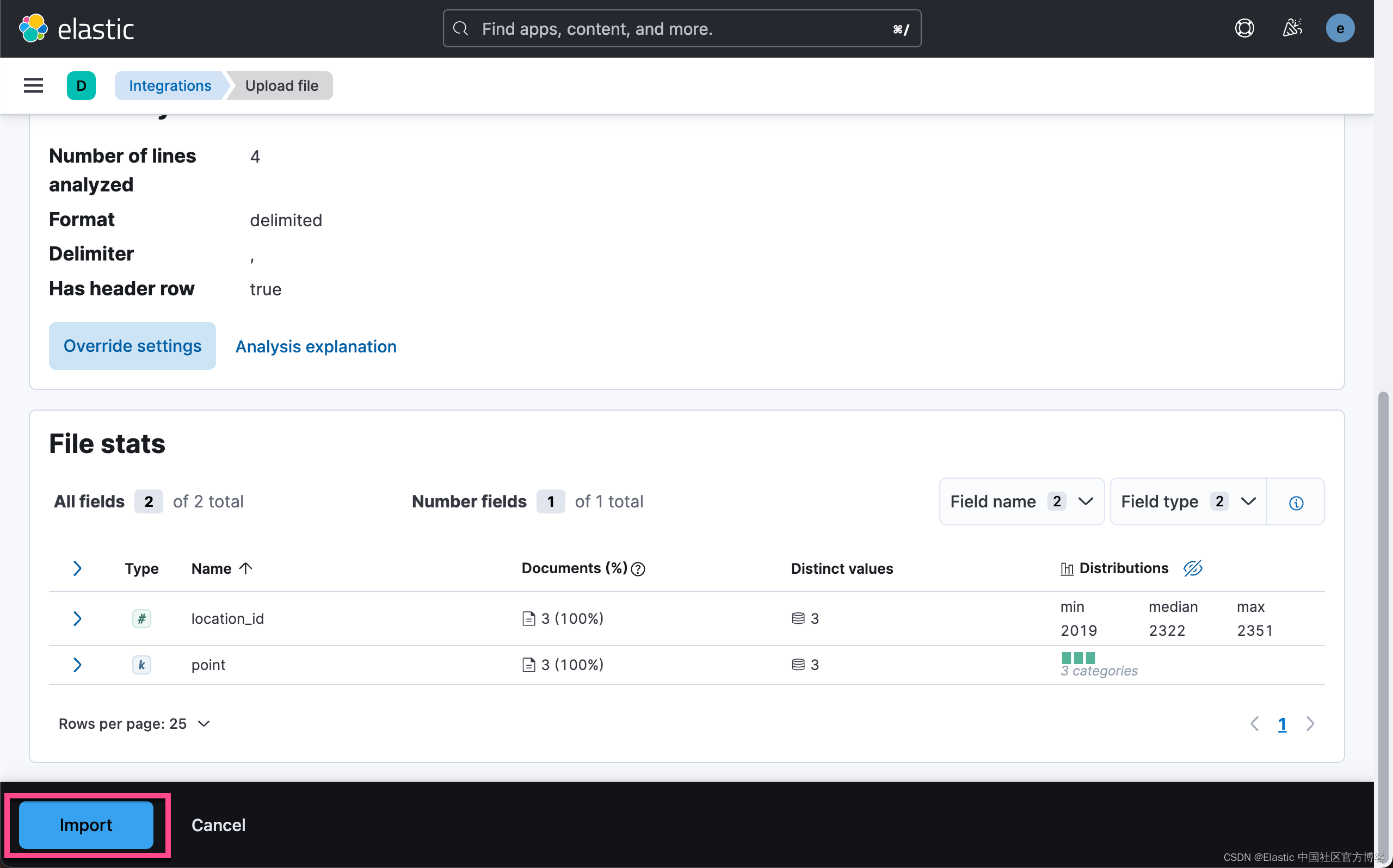Open the Field type filter dropdown

click(x=1186, y=501)
